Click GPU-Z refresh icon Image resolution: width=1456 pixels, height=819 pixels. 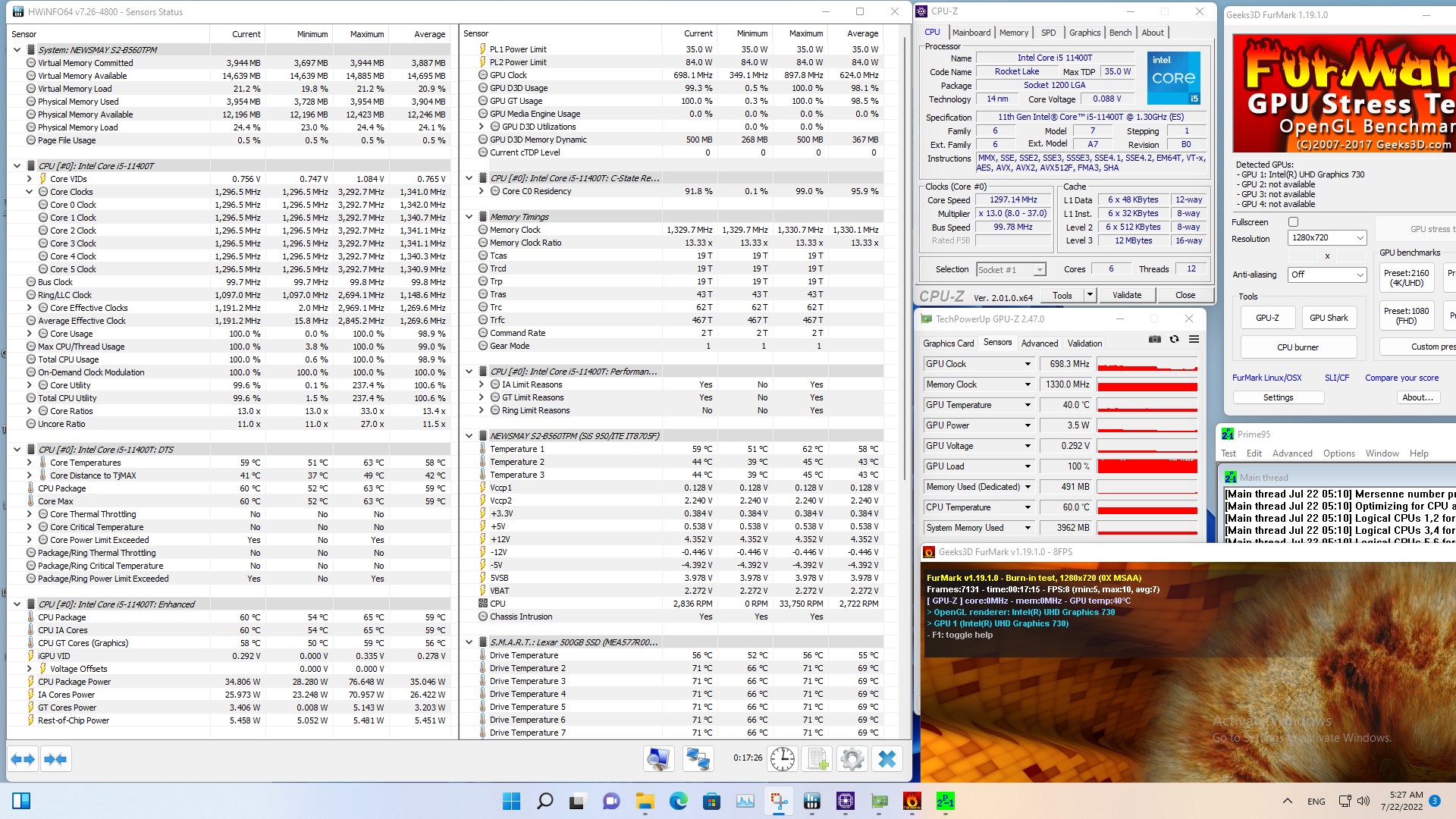1174,339
